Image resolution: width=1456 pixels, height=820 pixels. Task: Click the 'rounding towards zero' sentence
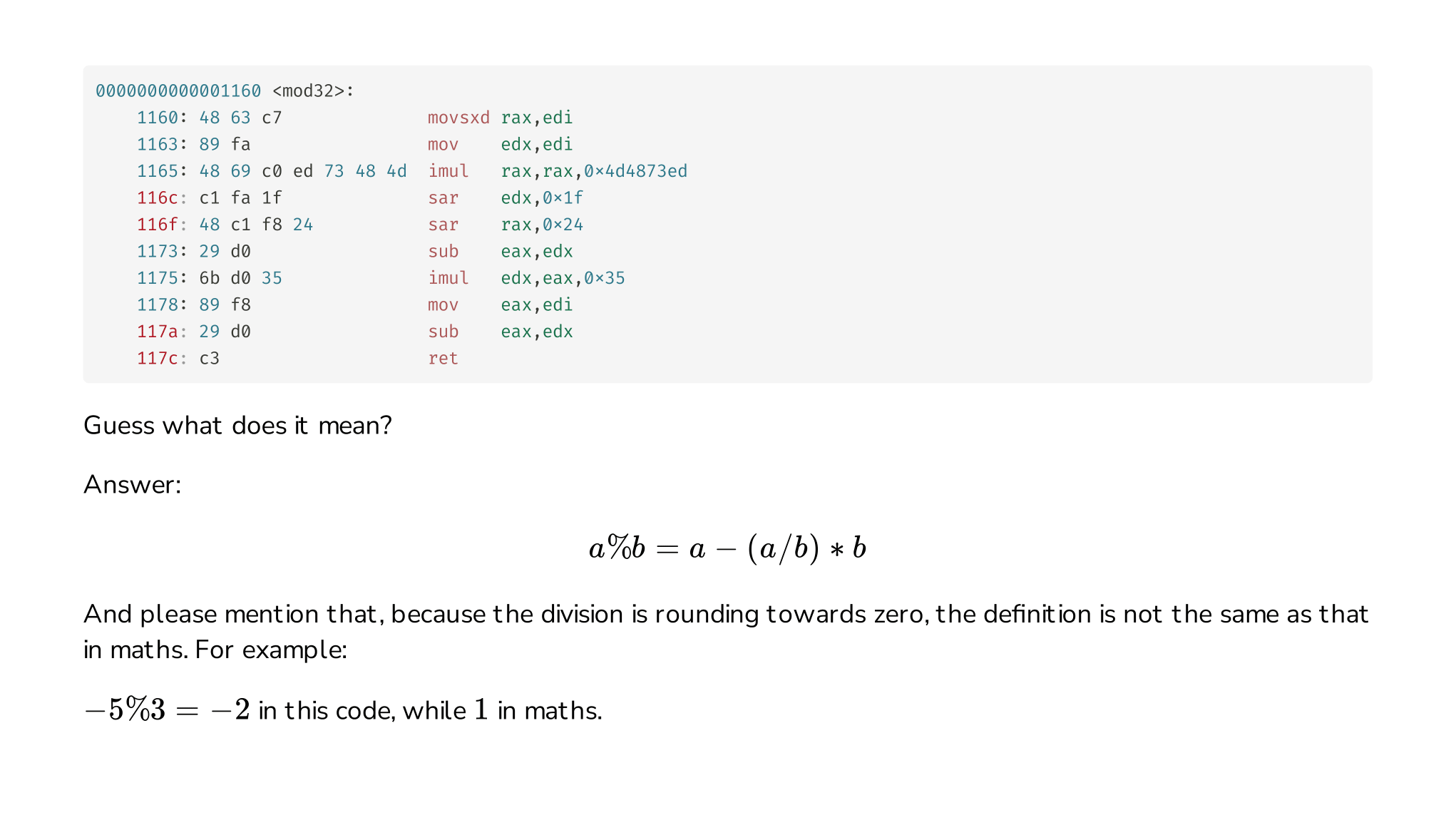coord(726,632)
